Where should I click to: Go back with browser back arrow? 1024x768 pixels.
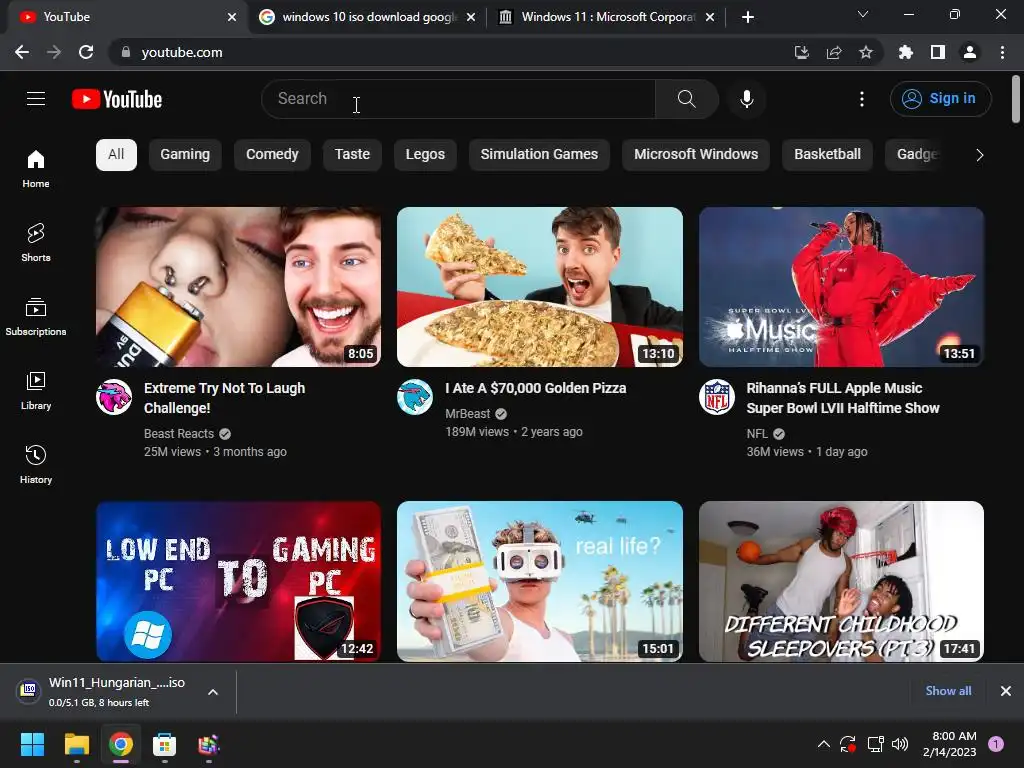(x=22, y=52)
